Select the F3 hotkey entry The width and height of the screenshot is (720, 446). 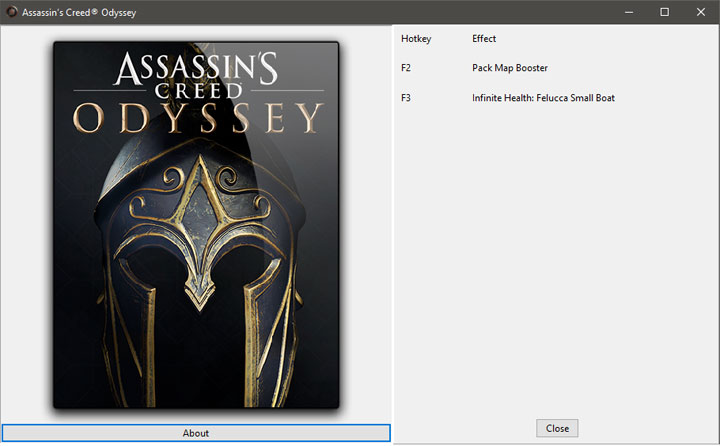tap(405, 98)
